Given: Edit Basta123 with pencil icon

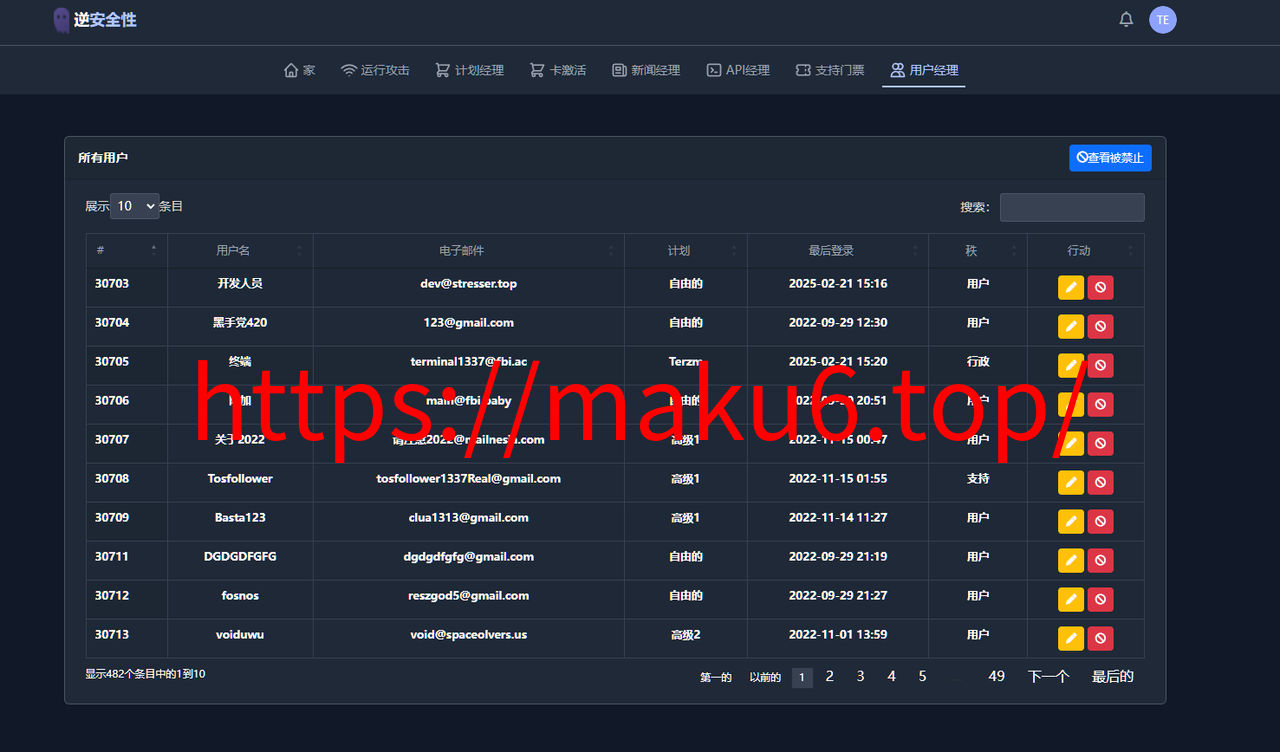Looking at the screenshot, I should point(1071,521).
